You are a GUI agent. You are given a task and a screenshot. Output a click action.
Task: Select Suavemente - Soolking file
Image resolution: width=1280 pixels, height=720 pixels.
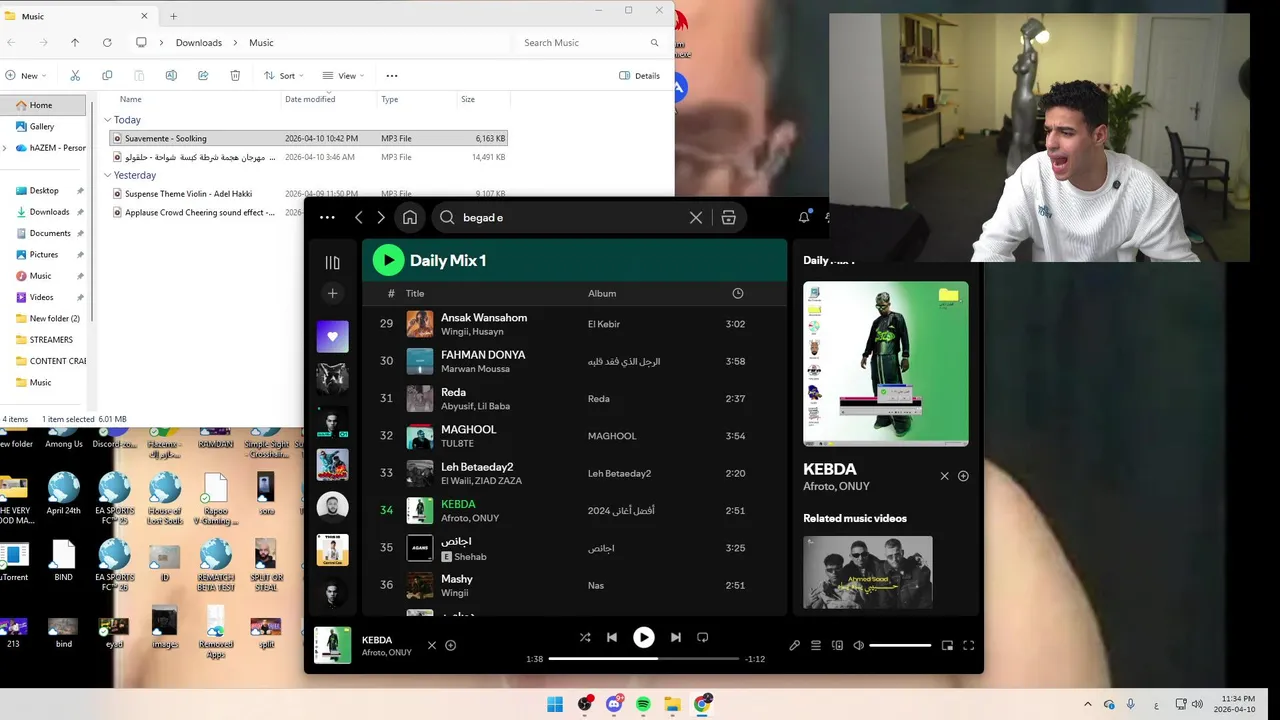coord(308,138)
